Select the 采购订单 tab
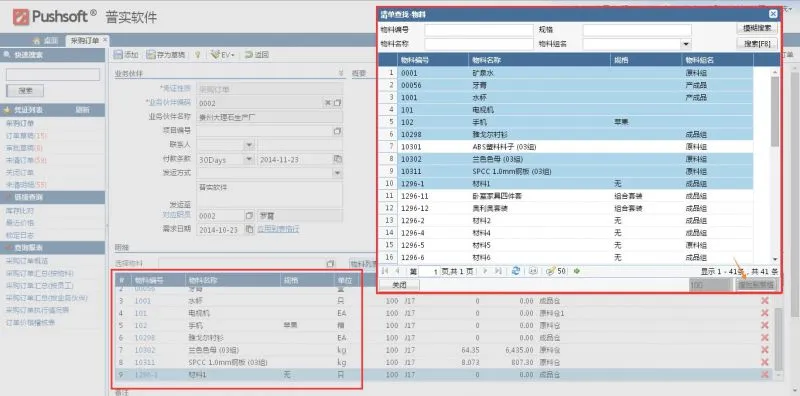Viewport: 800px width, 396px height. coord(84,40)
